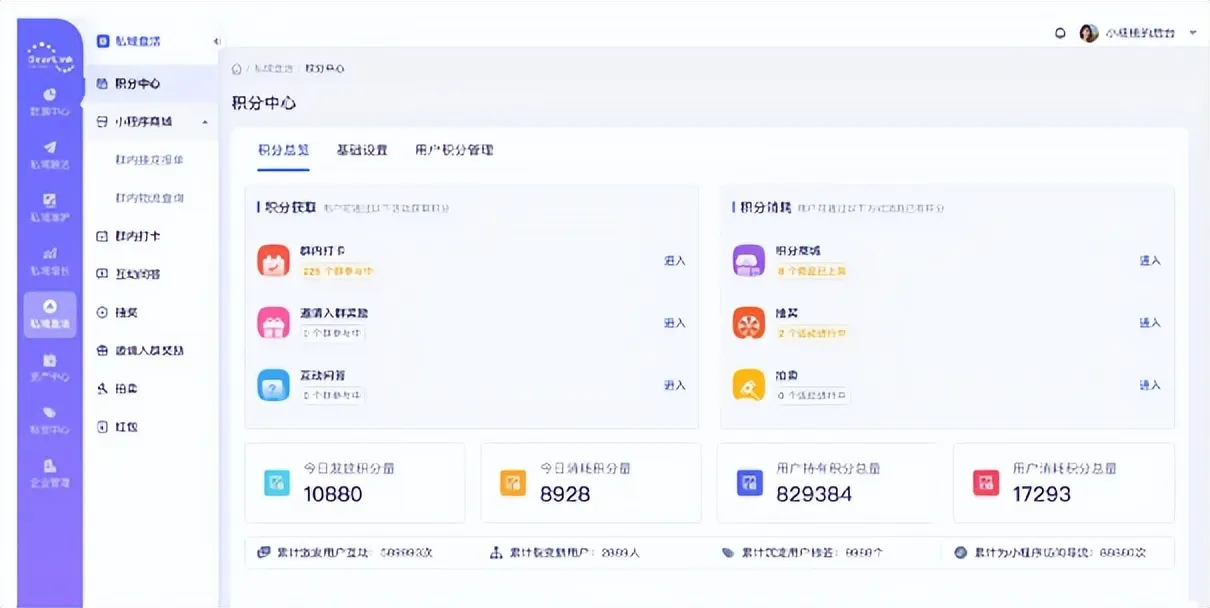Click 进入 link in the 拍卖 row
Viewport: 1210px width, 608px height.
pos(1150,385)
